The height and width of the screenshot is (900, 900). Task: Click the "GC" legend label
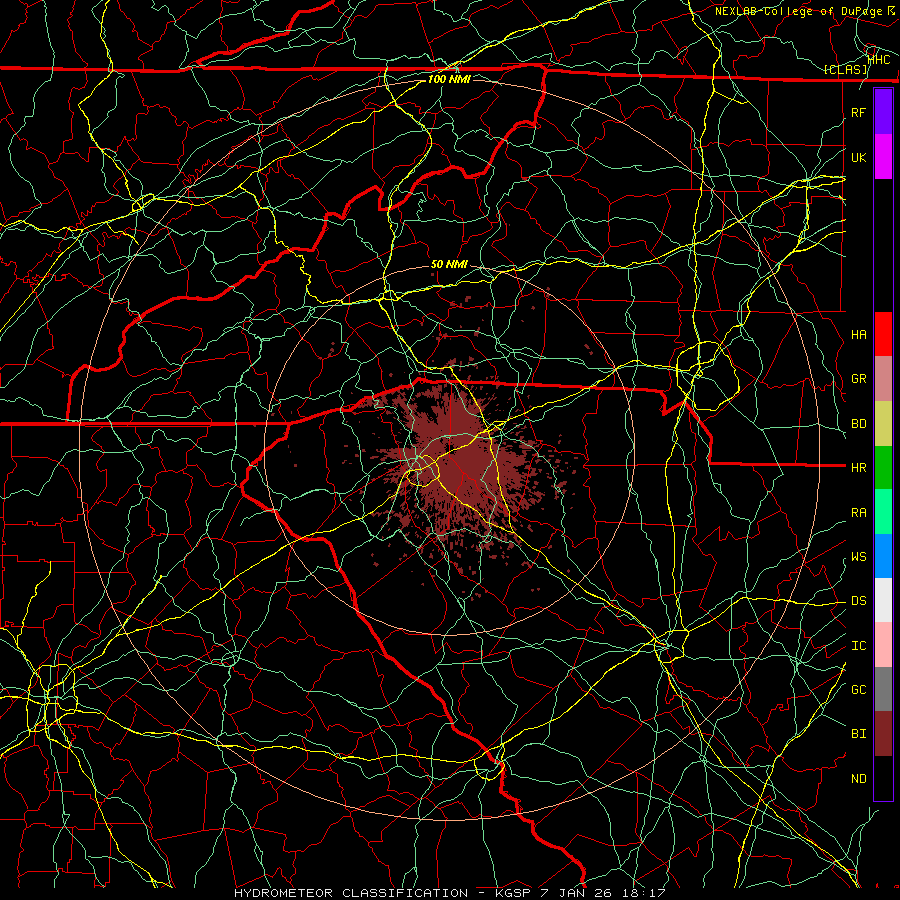pyautogui.click(x=858, y=689)
